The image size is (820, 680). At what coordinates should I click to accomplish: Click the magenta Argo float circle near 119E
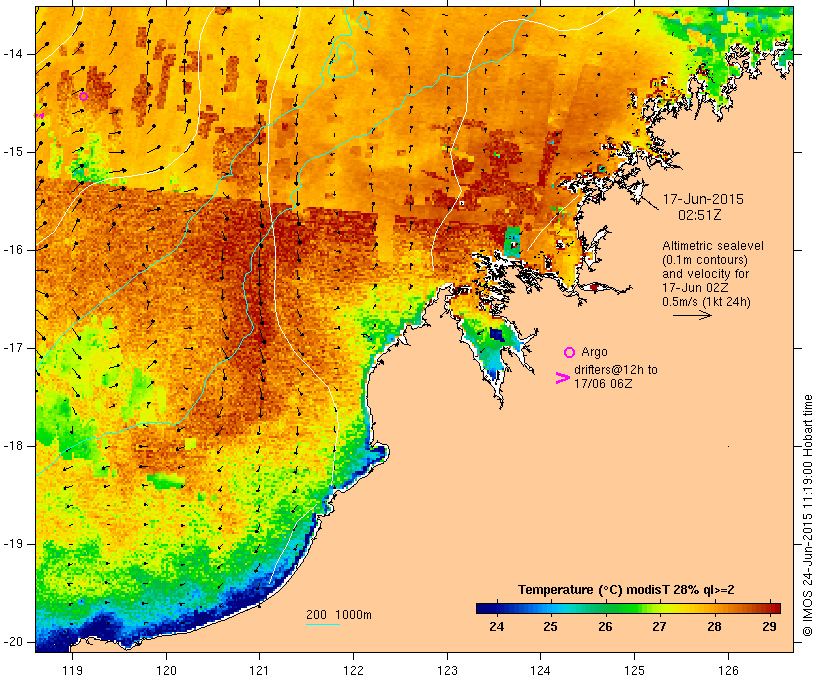(83, 96)
